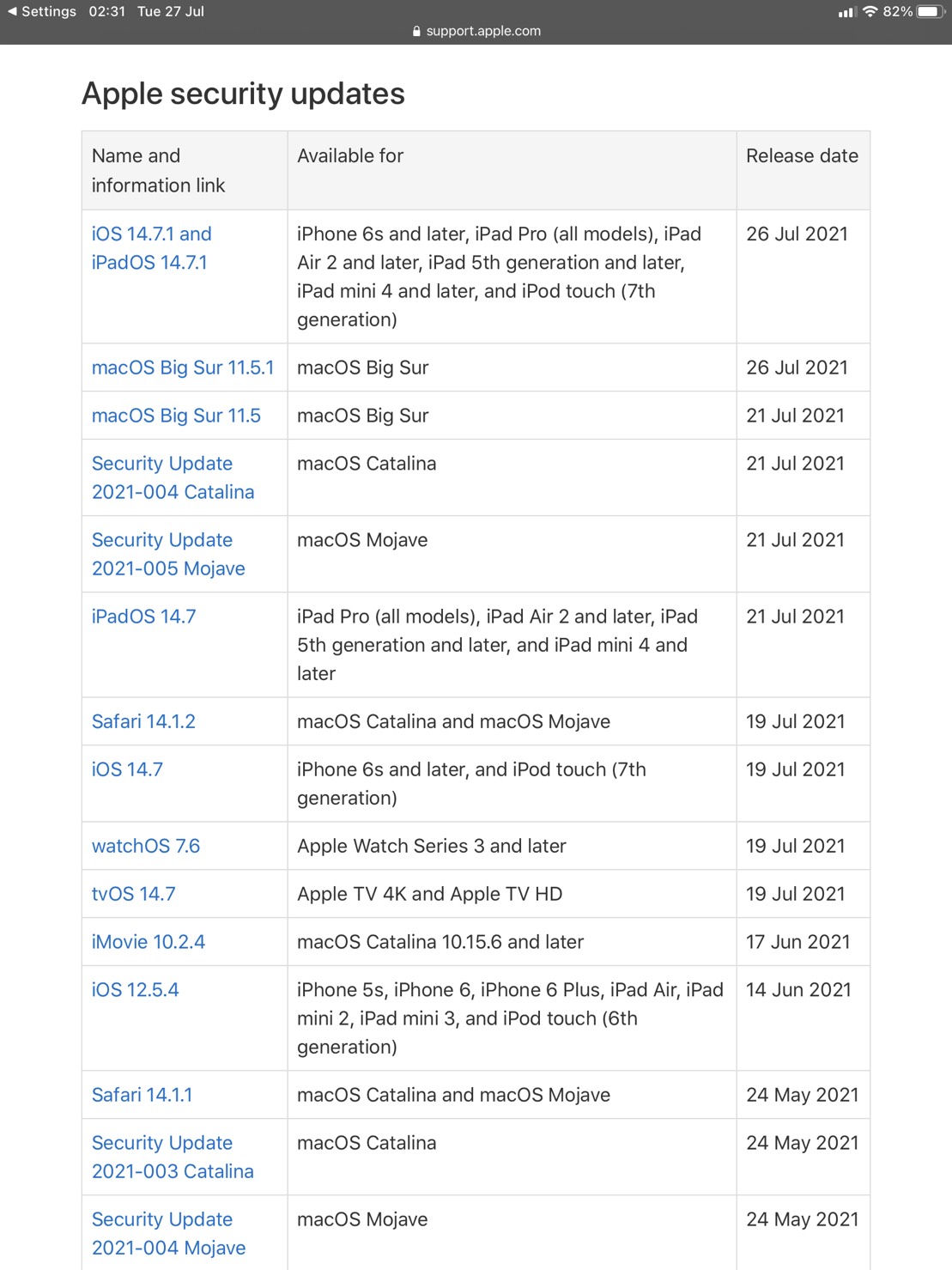This screenshot has width=952, height=1270.
Task: Open the iPadOS 14.7 link
Action: [x=143, y=617]
